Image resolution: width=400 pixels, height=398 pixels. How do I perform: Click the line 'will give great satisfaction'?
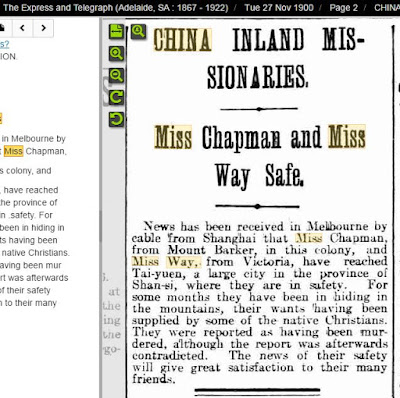point(260,367)
